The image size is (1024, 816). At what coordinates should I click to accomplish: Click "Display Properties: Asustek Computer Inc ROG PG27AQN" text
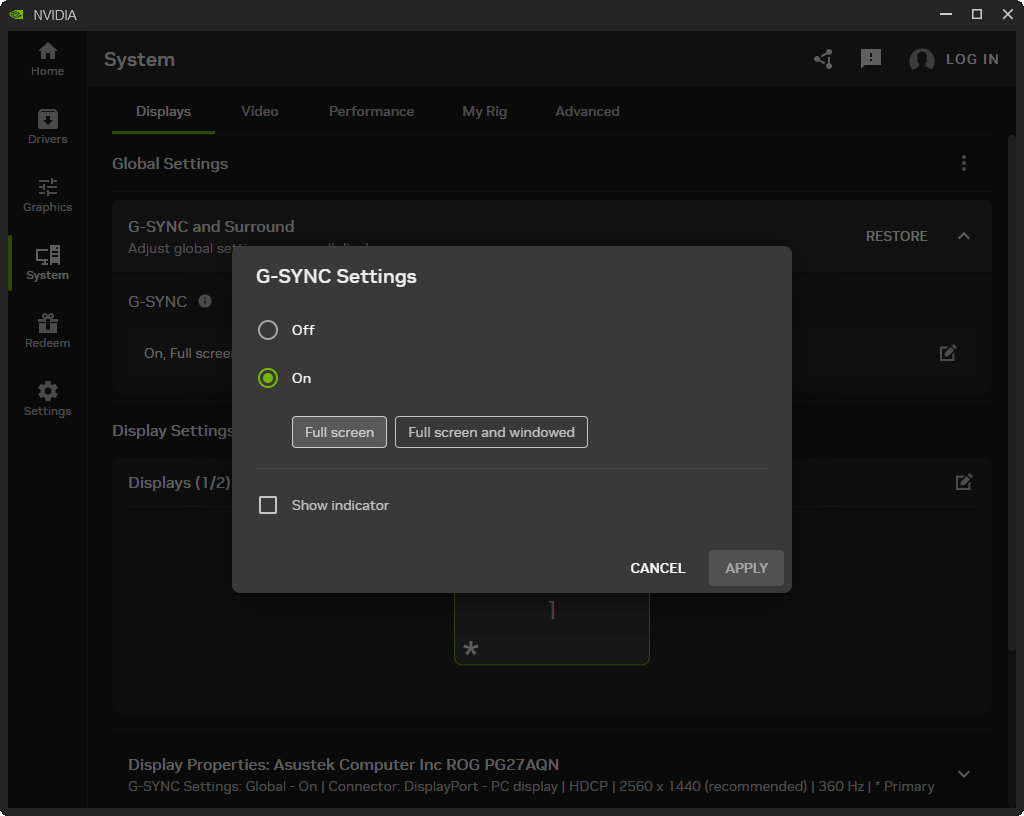click(344, 764)
